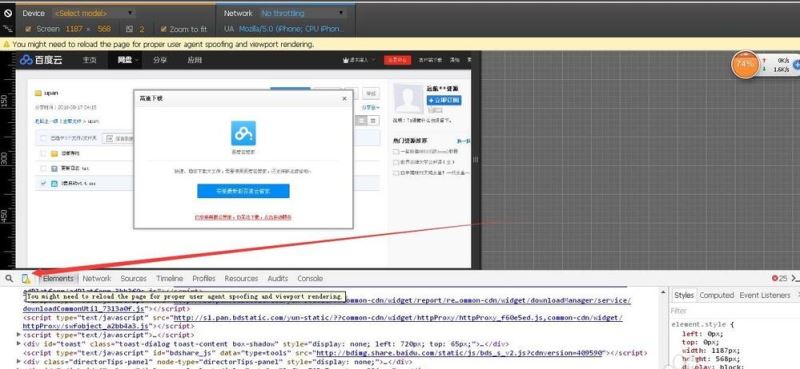
Task: Open the bds_s_v2.js source link
Action: (460, 353)
